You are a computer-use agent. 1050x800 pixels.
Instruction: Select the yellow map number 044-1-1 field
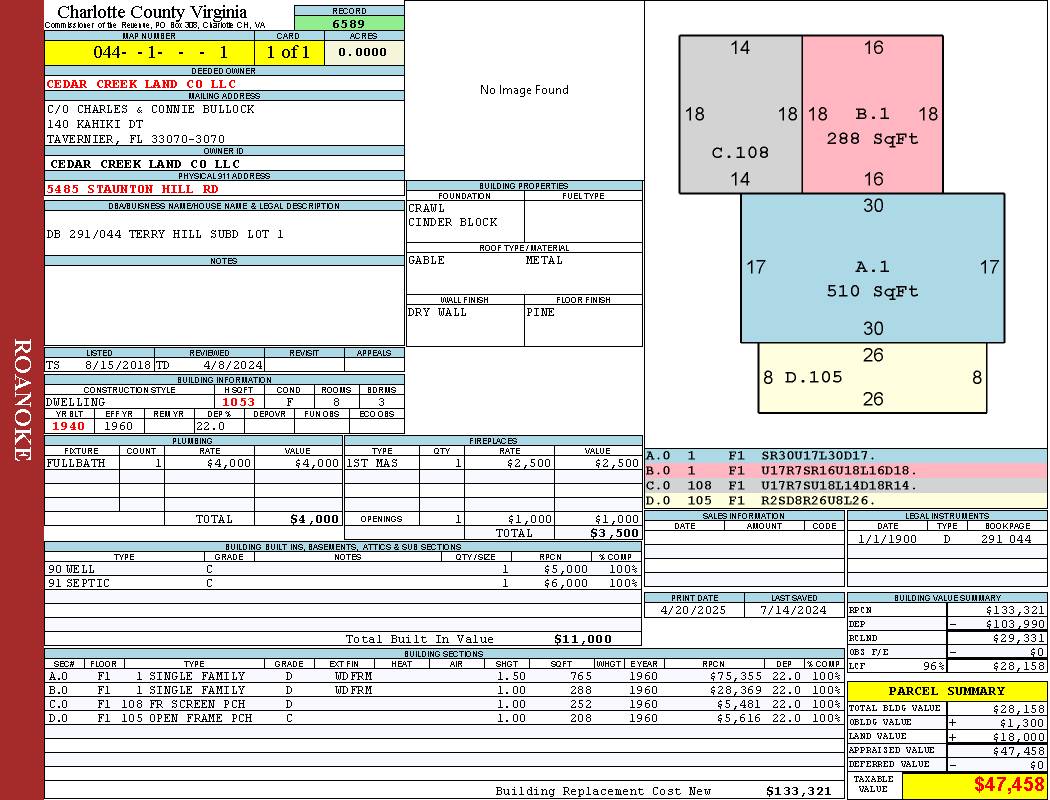149,52
